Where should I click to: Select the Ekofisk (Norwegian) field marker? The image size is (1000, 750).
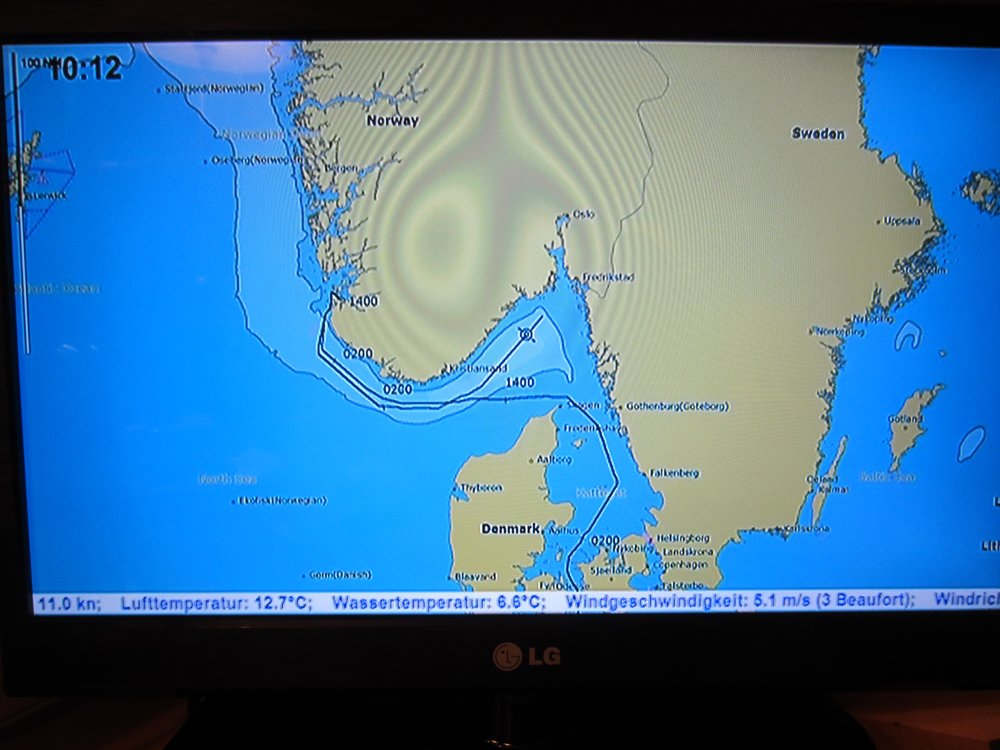pos(234,500)
